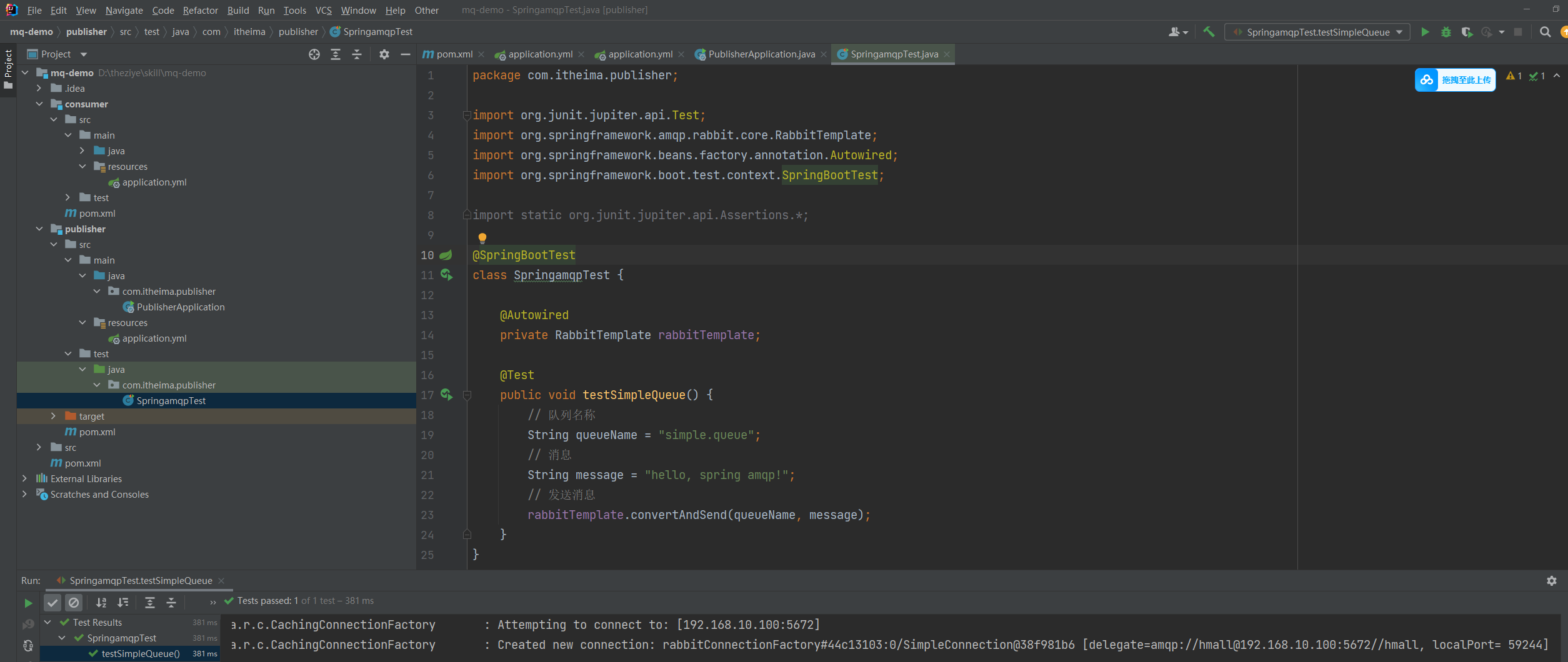Click the run gutter icon on line 11
This screenshot has width=1568, height=662.
446,275
